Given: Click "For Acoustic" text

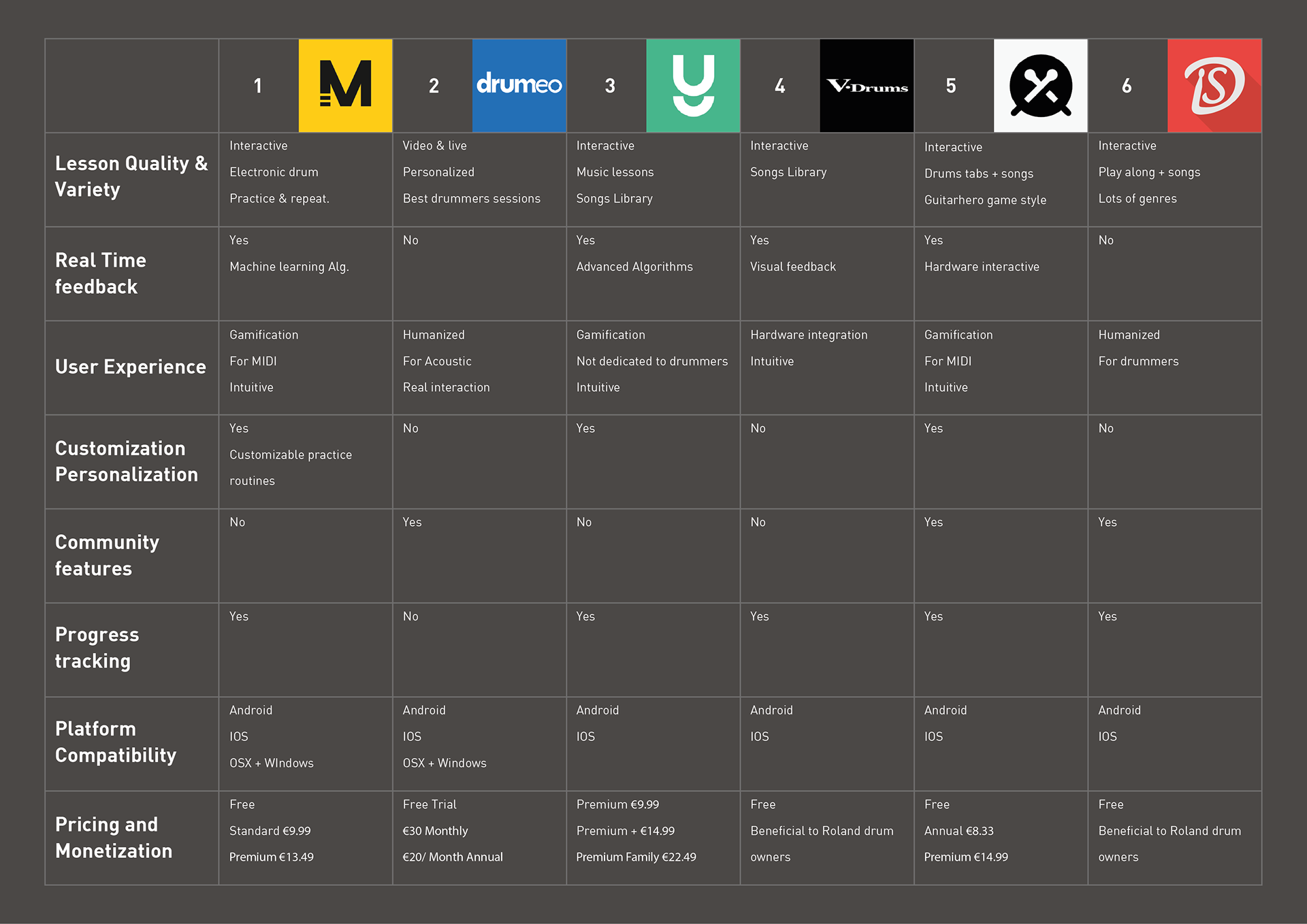Looking at the screenshot, I should pos(437,361).
